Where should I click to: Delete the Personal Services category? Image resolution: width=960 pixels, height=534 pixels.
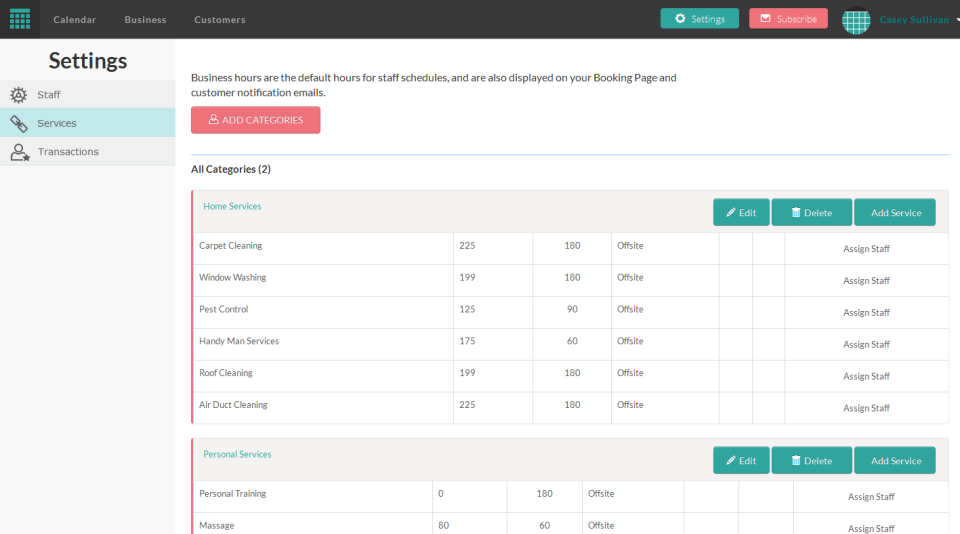coord(811,461)
